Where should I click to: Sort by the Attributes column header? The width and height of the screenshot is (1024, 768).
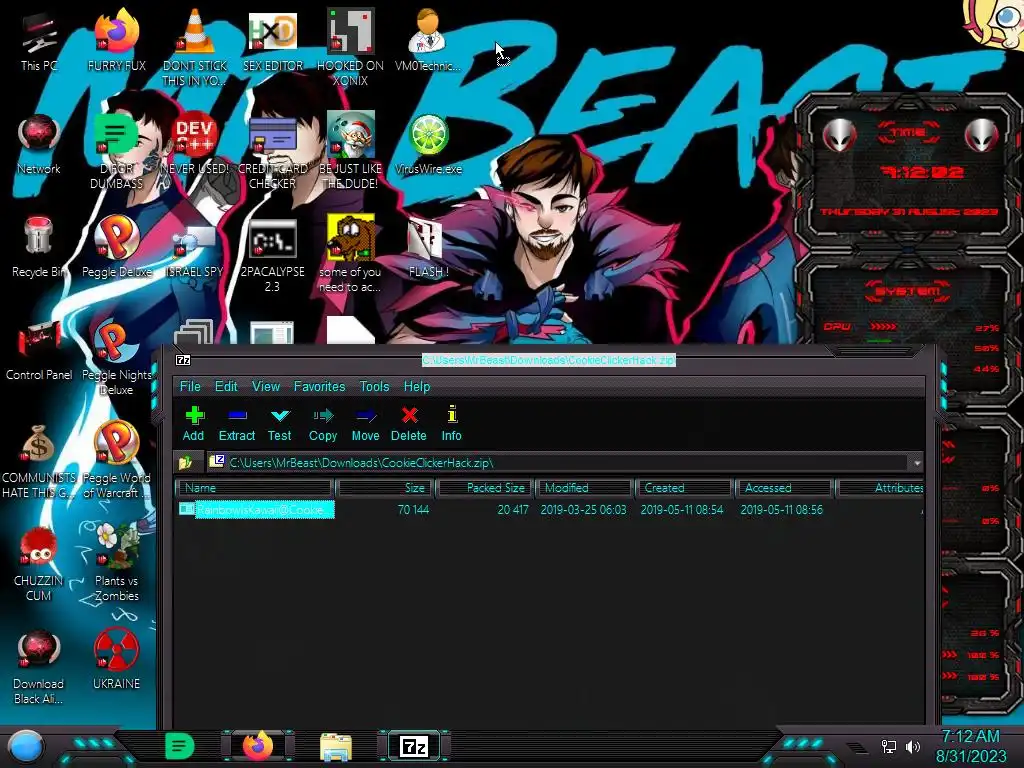click(x=880, y=488)
